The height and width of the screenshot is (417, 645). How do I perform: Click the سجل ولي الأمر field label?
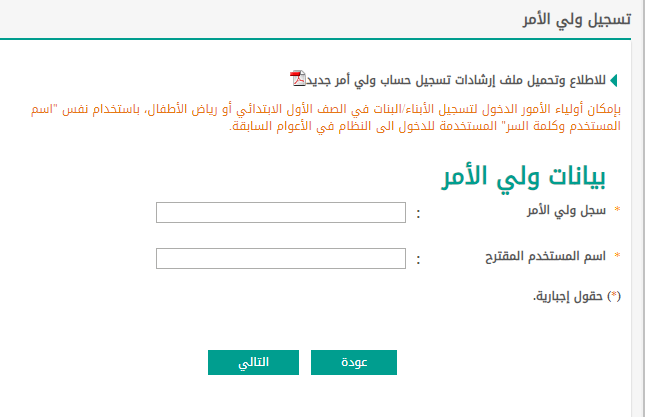(x=566, y=211)
